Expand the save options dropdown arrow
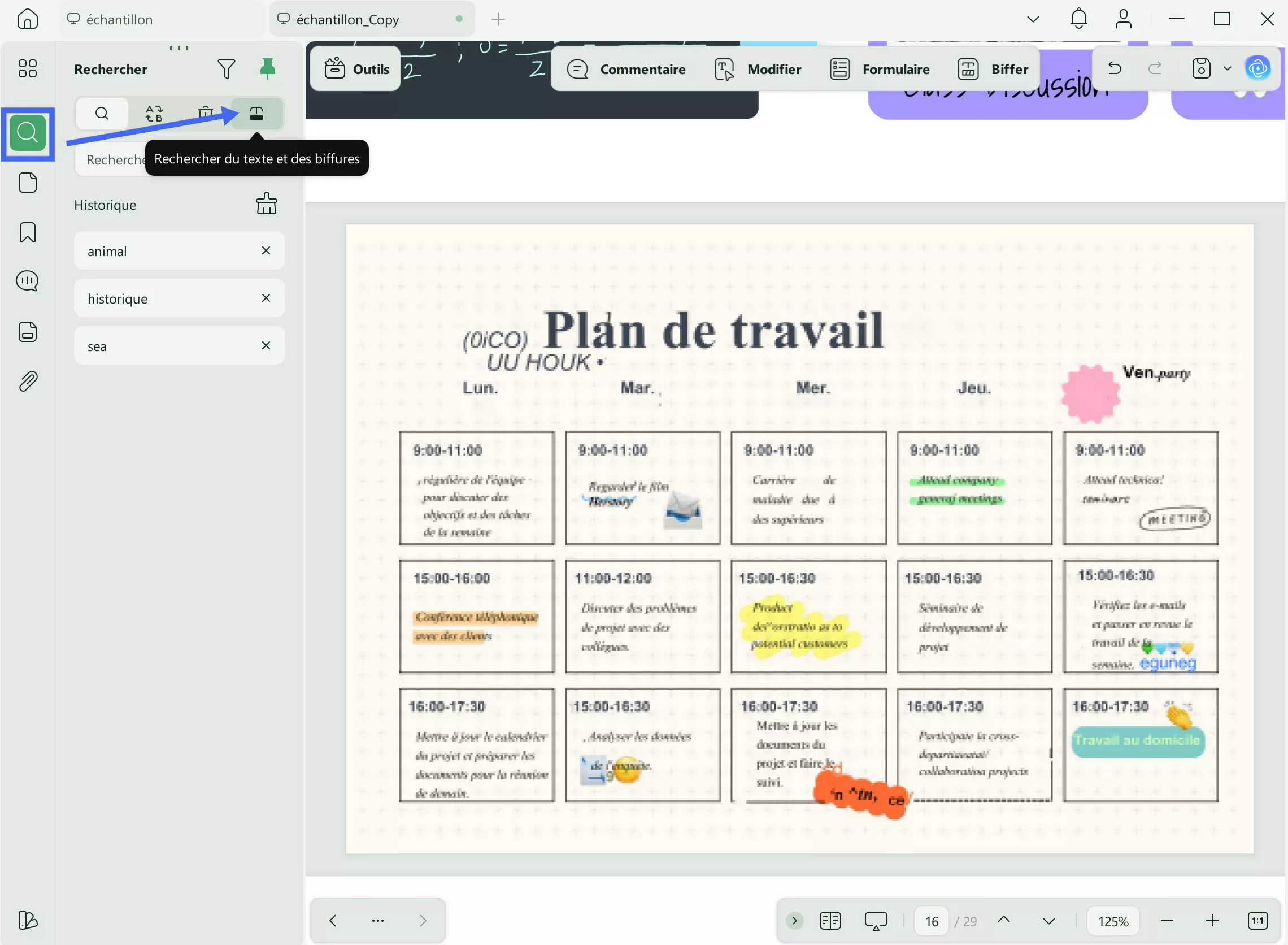This screenshot has width=1288, height=945. (1227, 68)
